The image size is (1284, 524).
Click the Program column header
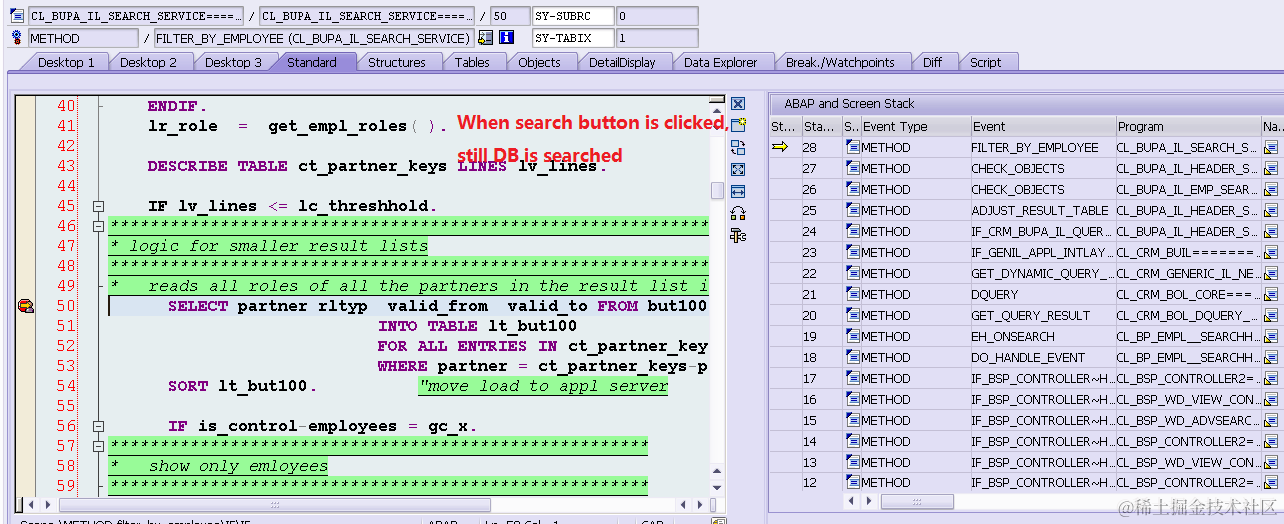[1188, 126]
